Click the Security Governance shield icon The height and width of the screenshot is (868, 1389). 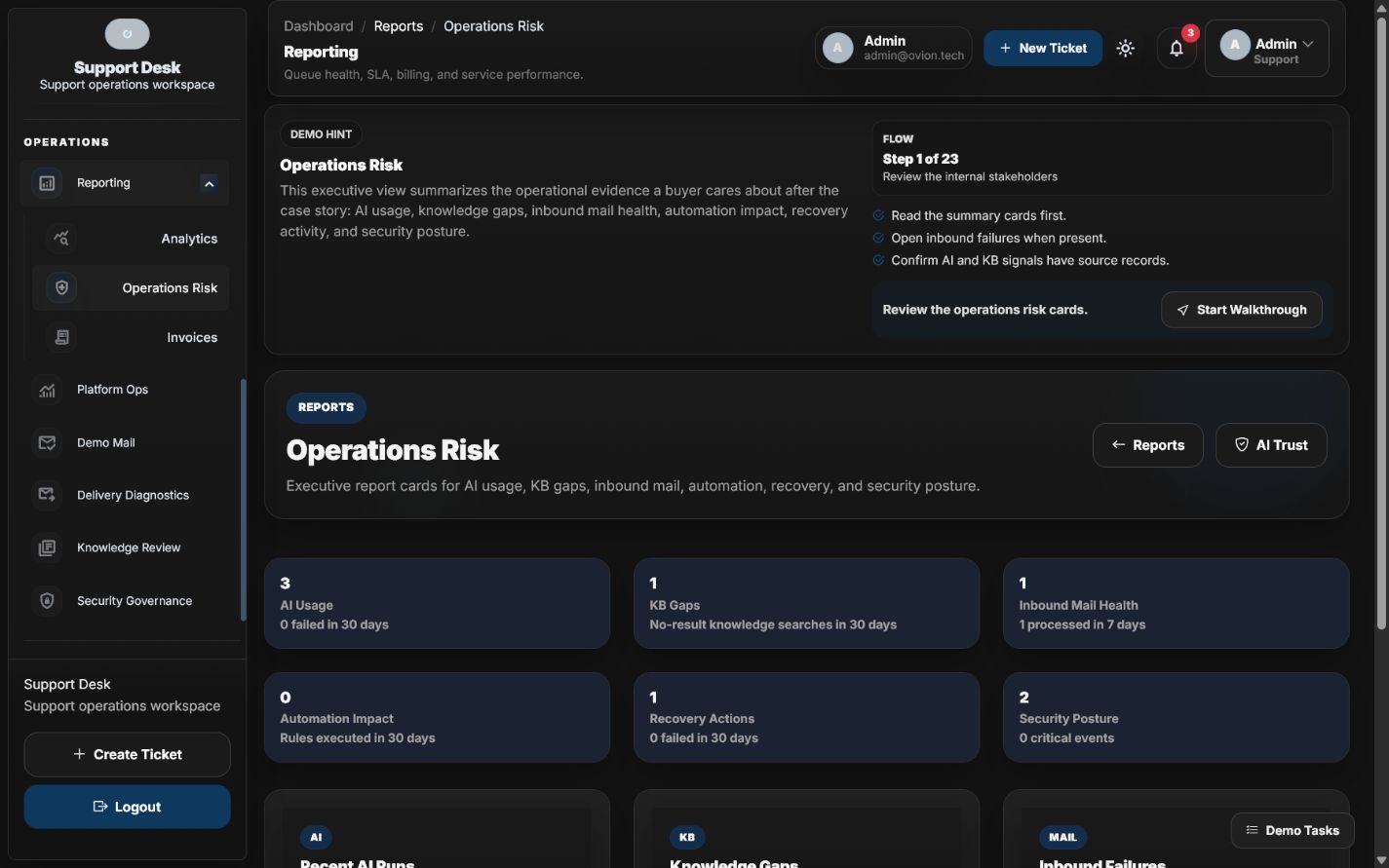tap(47, 601)
